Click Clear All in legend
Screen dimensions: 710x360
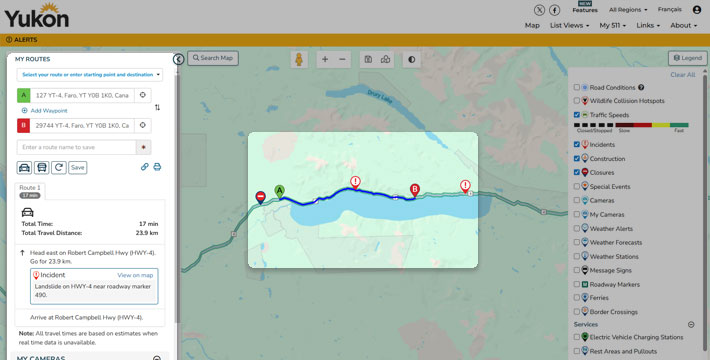(x=683, y=75)
